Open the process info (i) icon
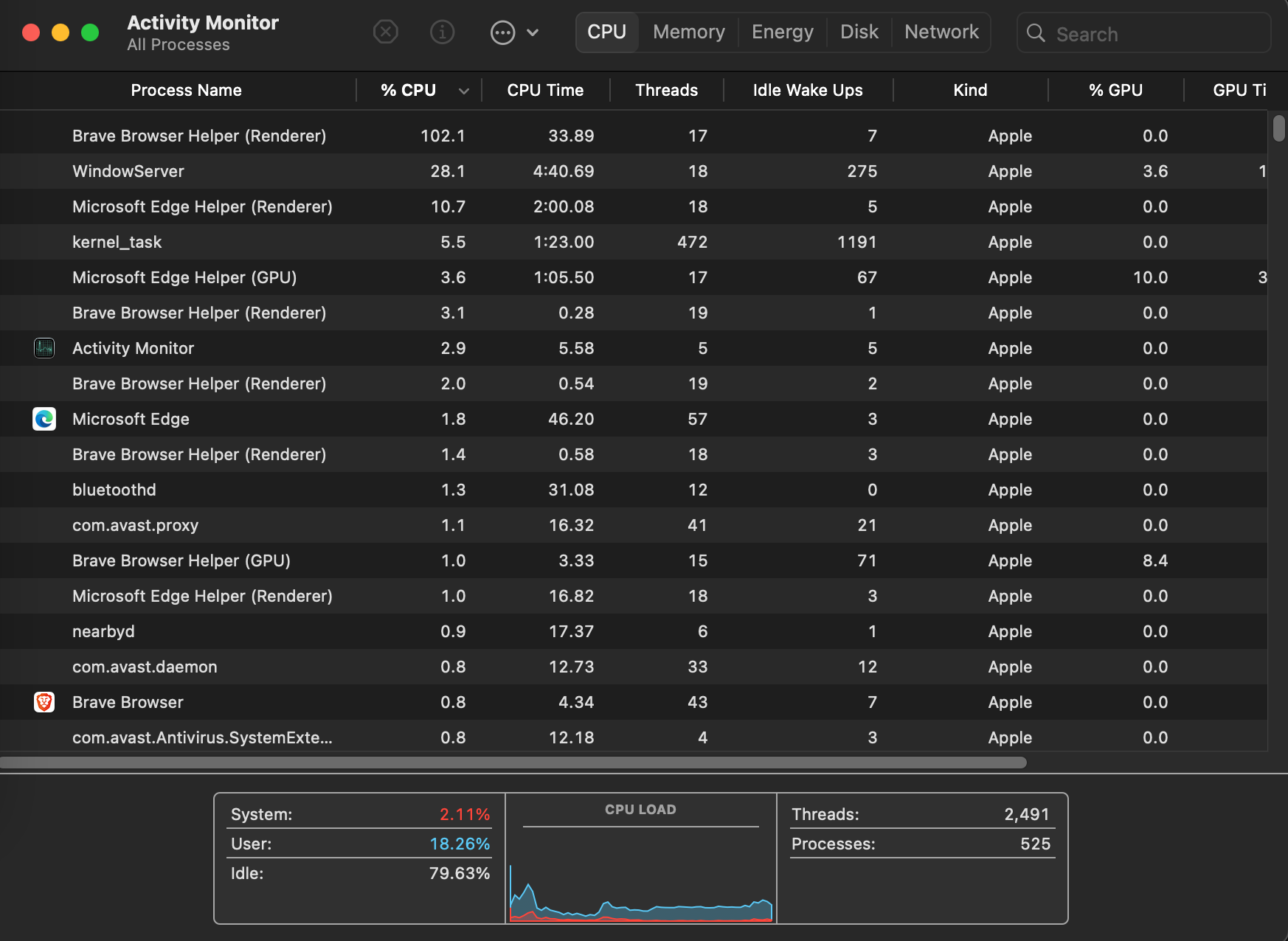This screenshot has width=1288, height=941. 442,32
